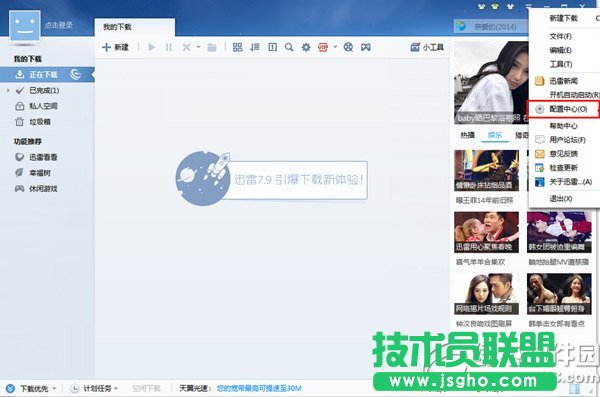The width and height of the screenshot is (600, 397).
Task: Open 配置中心(O) from the menu
Action: tap(563, 109)
